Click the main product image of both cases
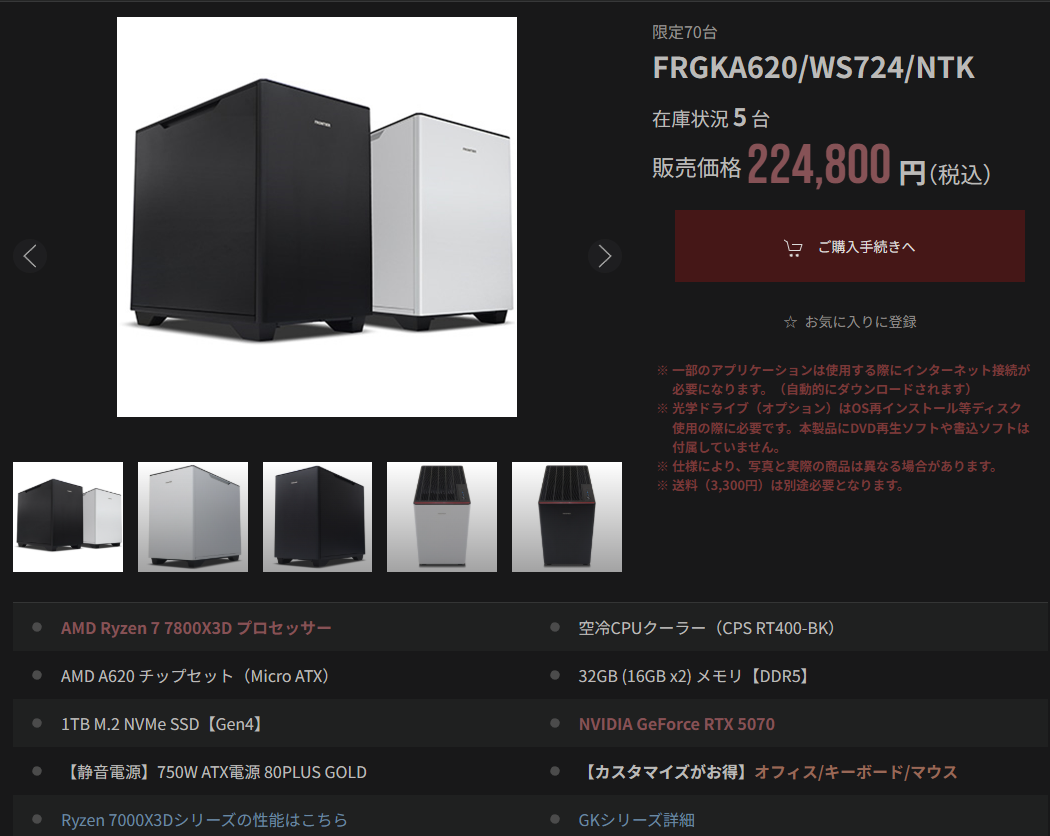Viewport: 1050px width, 836px height. click(317, 217)
